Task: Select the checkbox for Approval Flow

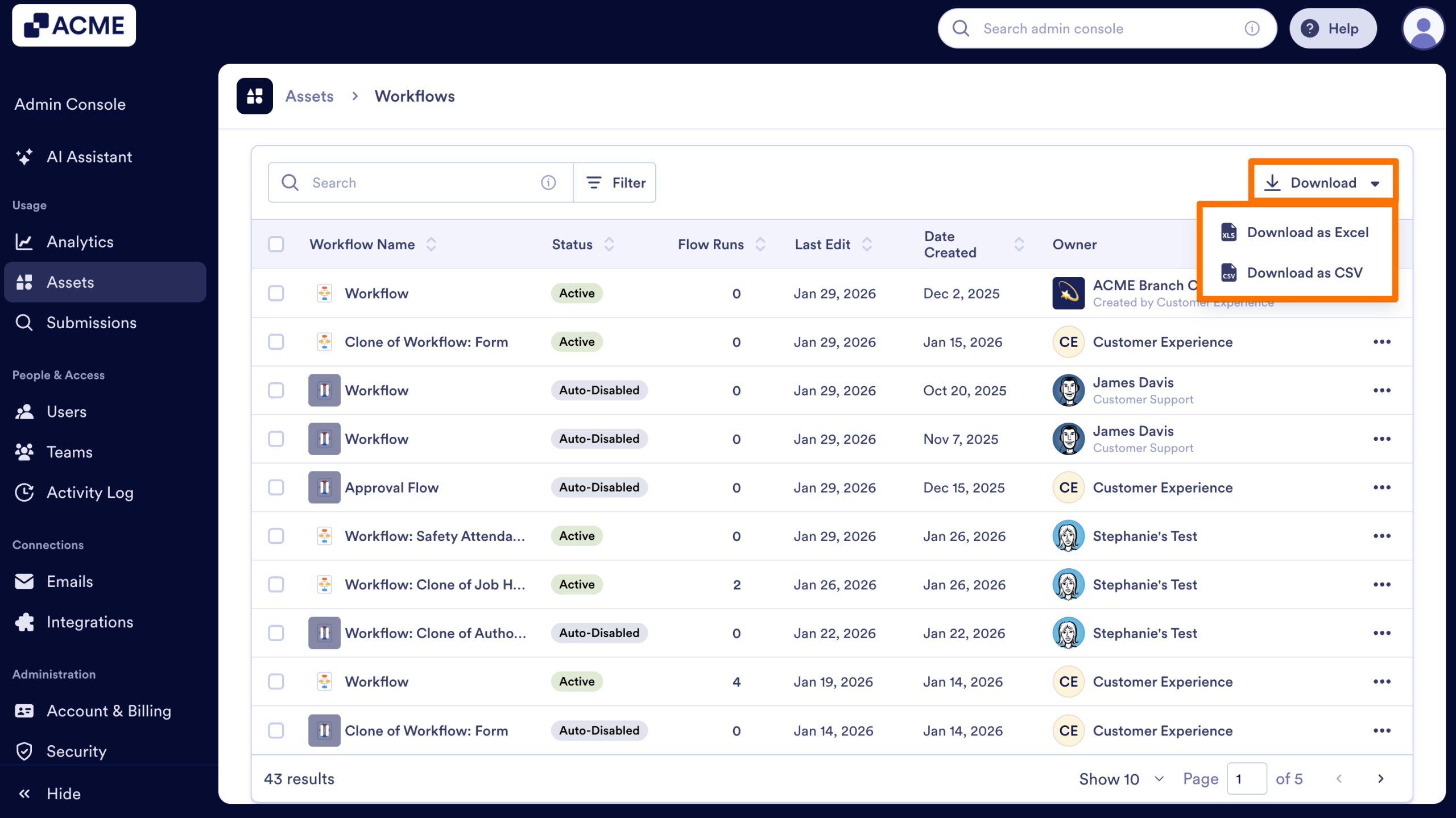Action: (x=277, y=488)
